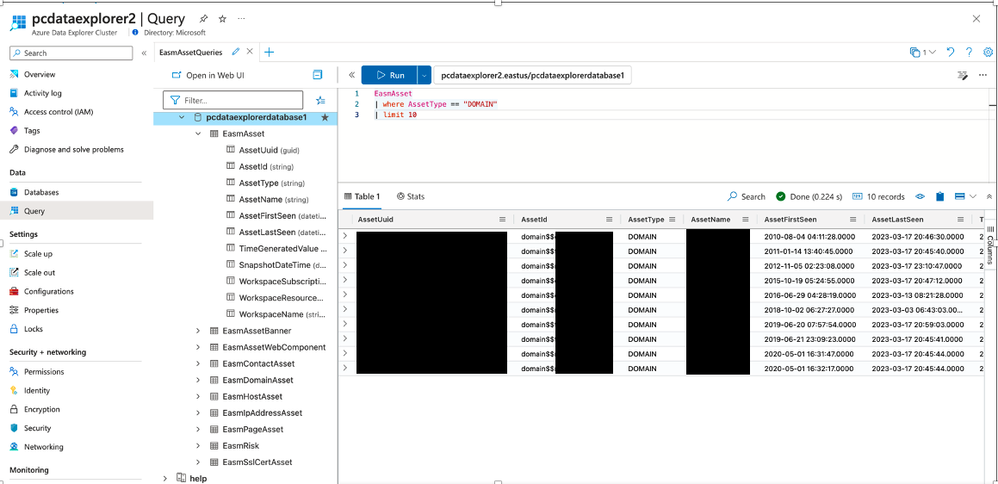The image size is (998, 484).
Task: Click the database scope pcdataexplorer2.eastus/pcdataexplorerdatabase1
Action: pyautogui.click(x=533, y=75)
